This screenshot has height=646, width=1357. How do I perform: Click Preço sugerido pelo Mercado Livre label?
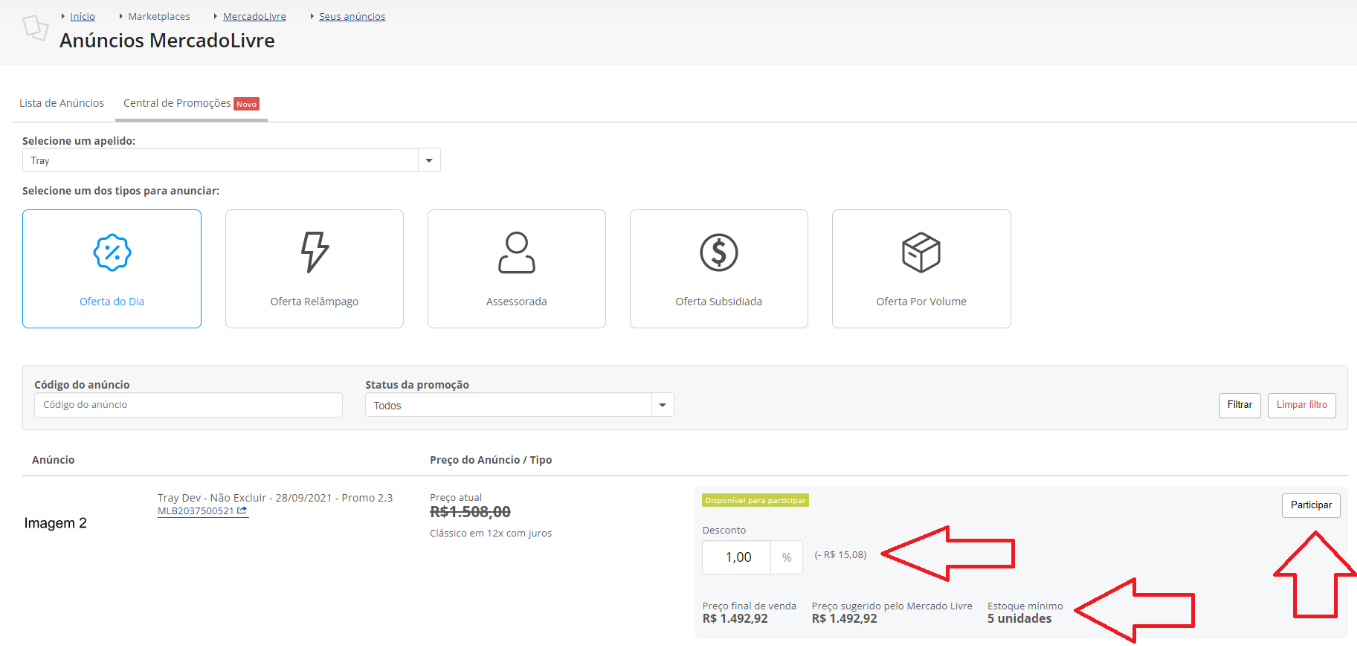coord(892,606)
